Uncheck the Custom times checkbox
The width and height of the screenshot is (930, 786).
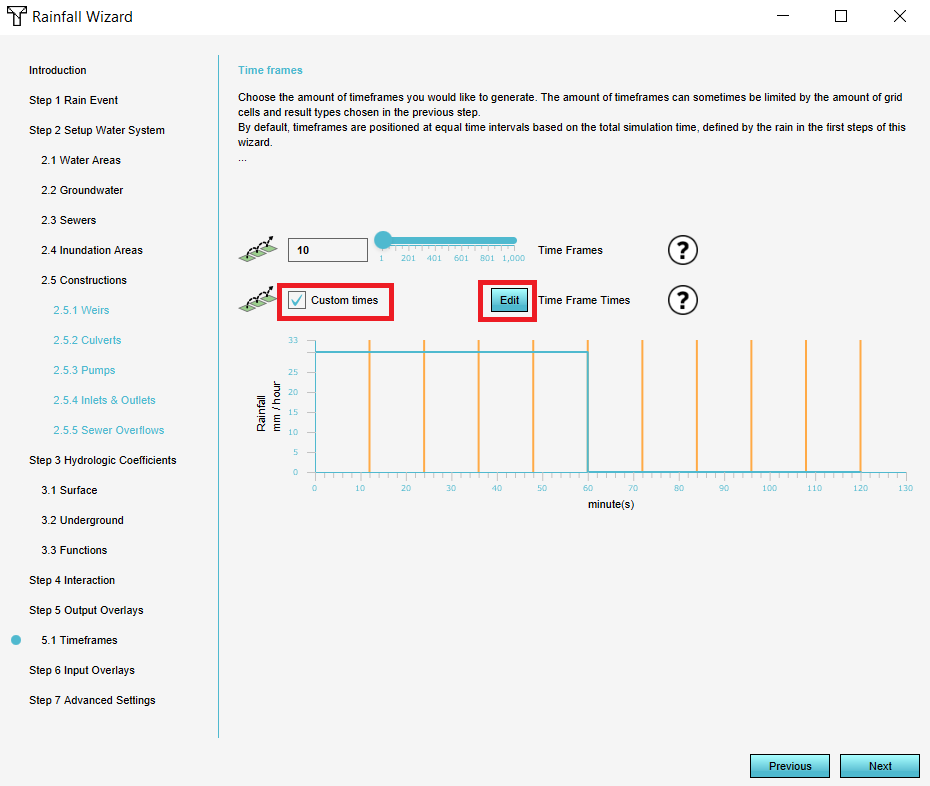297,300
